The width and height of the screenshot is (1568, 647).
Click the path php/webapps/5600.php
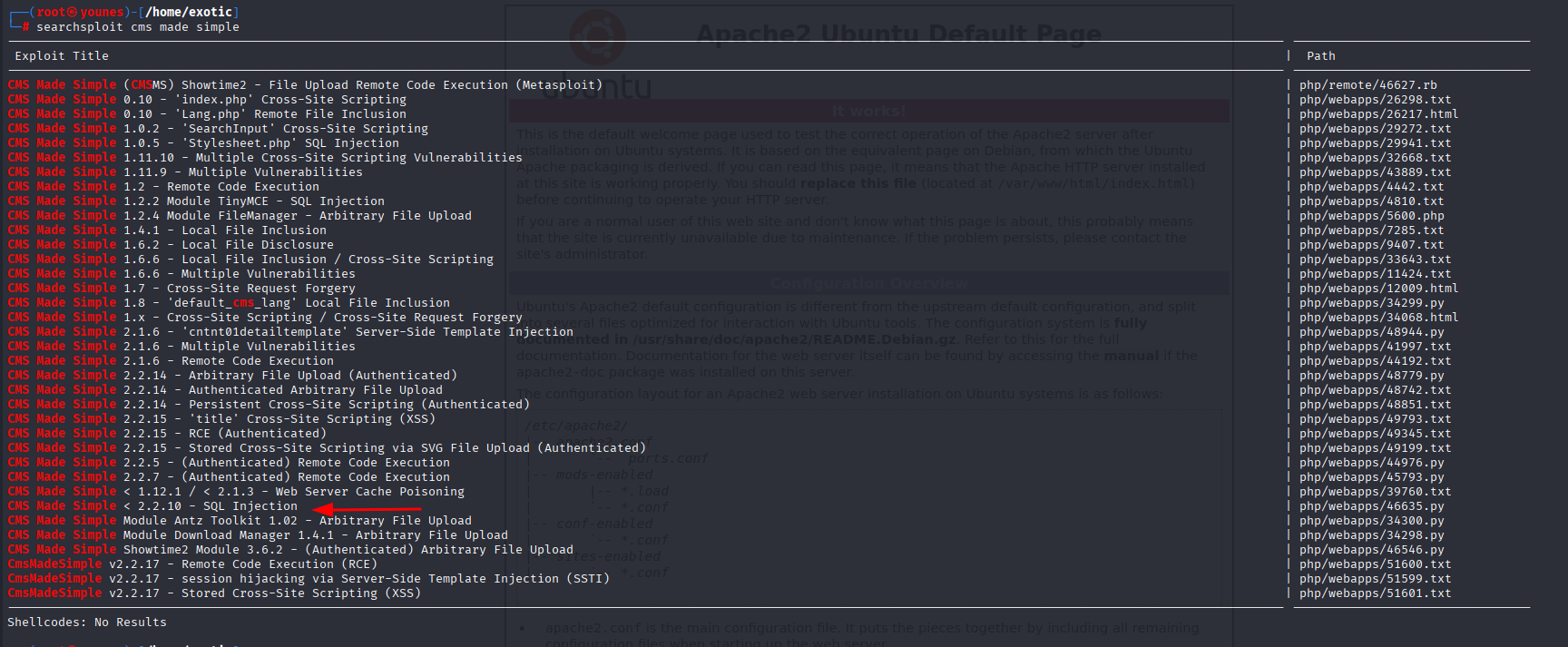click(1372, 216)
